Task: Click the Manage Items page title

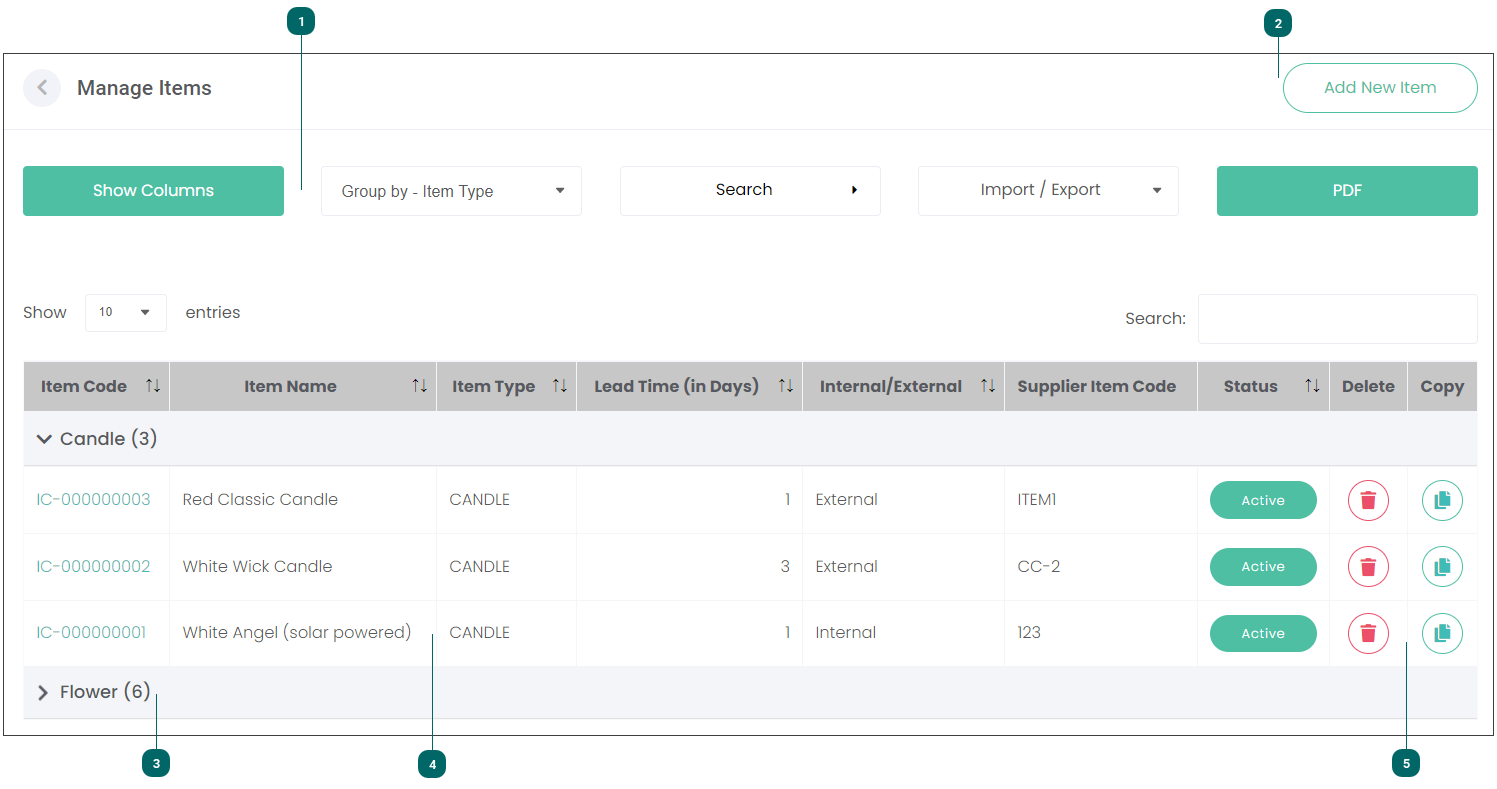Action: pos(144,88)
